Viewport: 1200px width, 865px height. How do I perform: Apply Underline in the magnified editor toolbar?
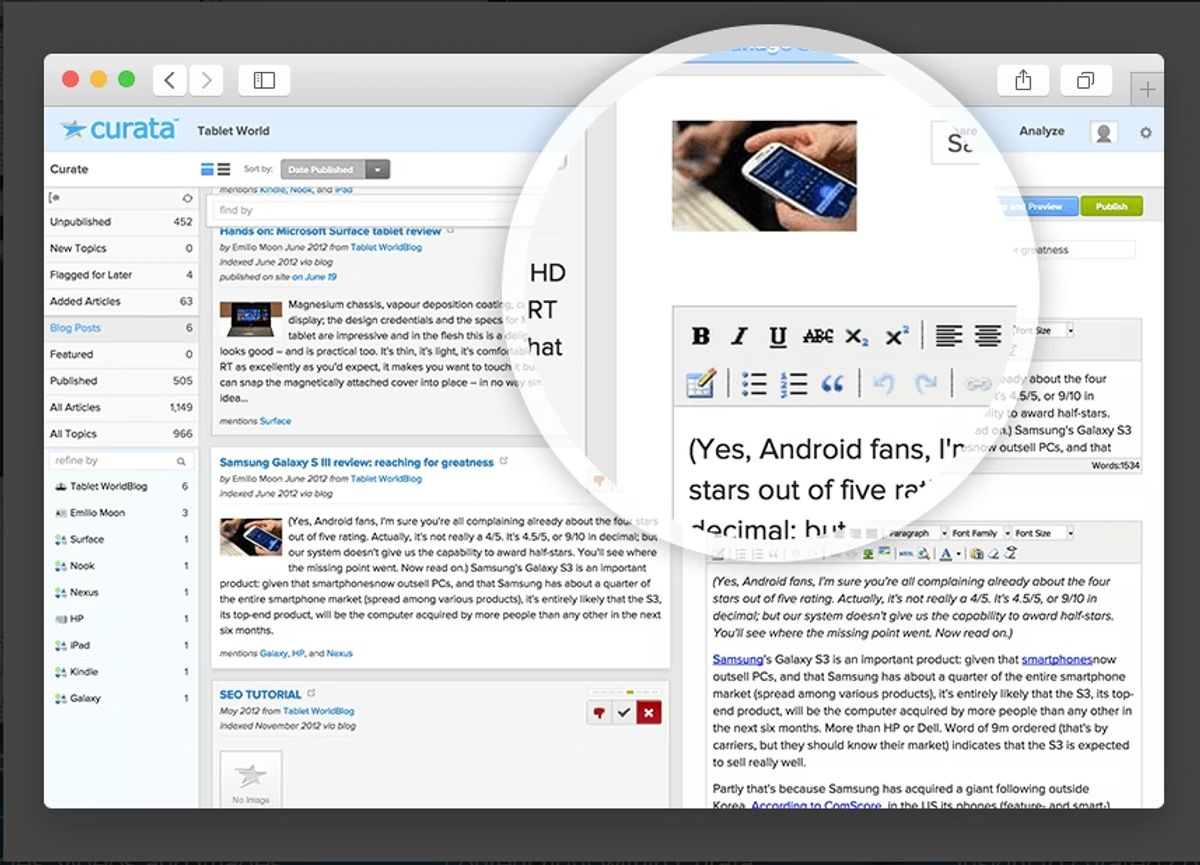tap(778, 336)
